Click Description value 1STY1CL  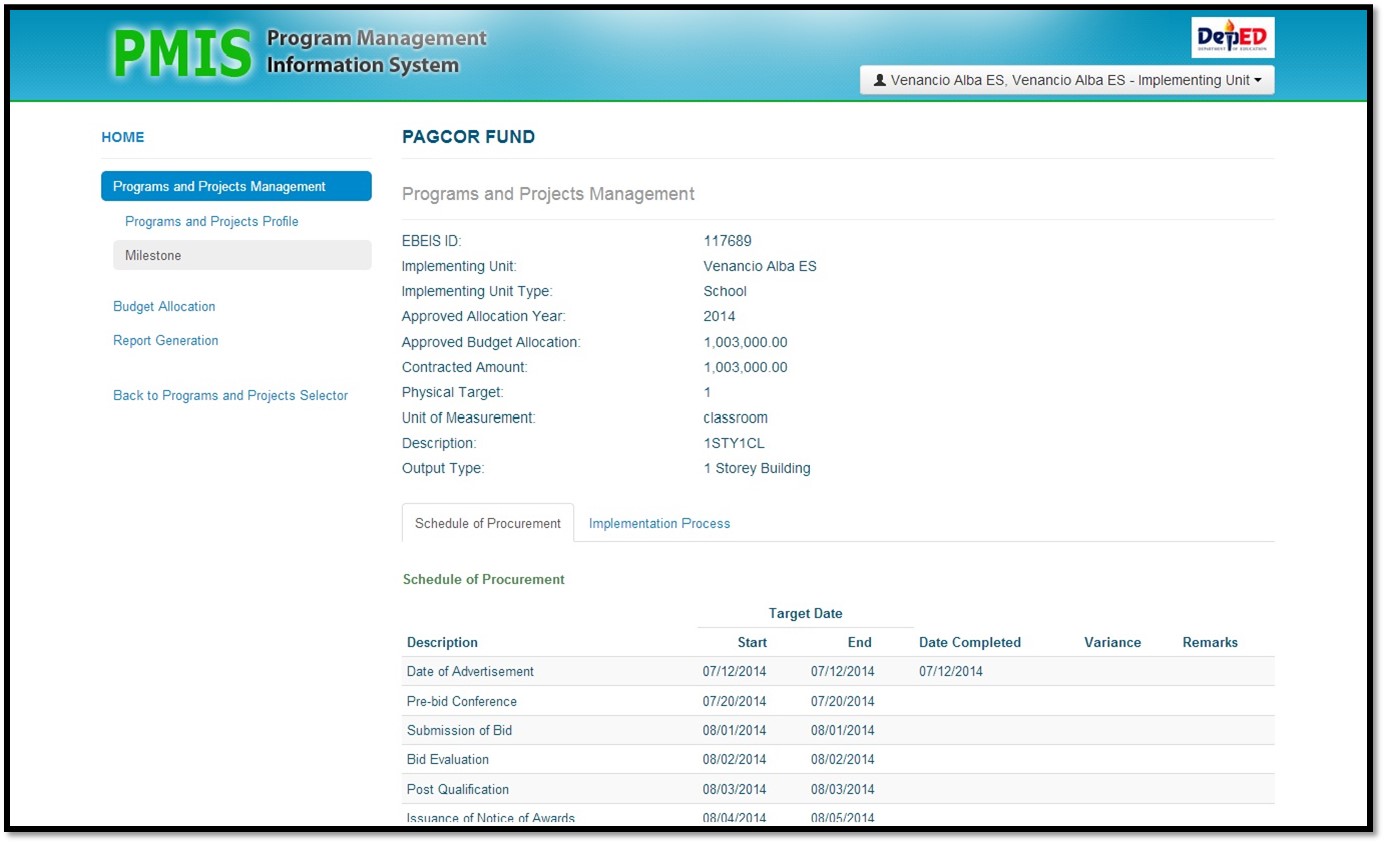(x=734, y=443)
